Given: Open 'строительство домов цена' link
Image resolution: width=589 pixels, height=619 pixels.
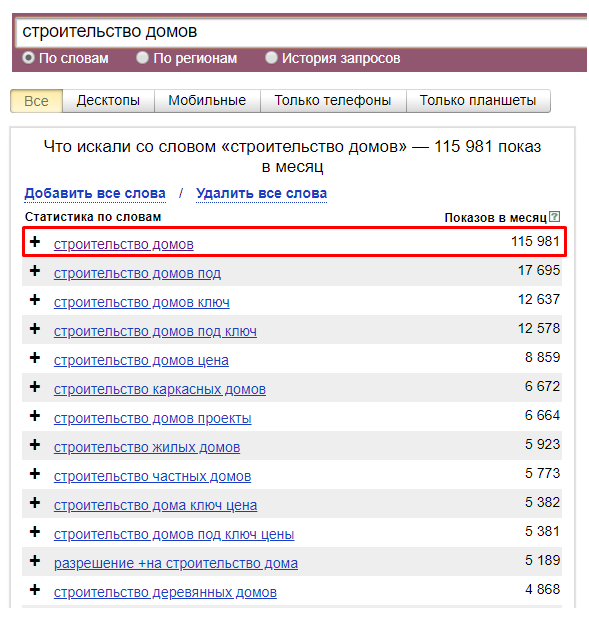Looking at the screenshot, I should coord(141,360).
